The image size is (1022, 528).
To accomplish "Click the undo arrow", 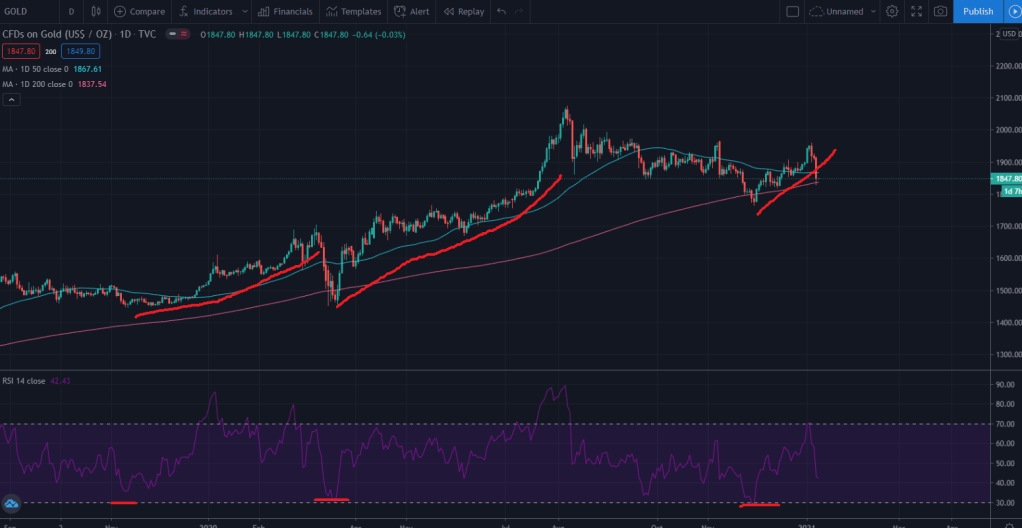I will pos(502,11).
